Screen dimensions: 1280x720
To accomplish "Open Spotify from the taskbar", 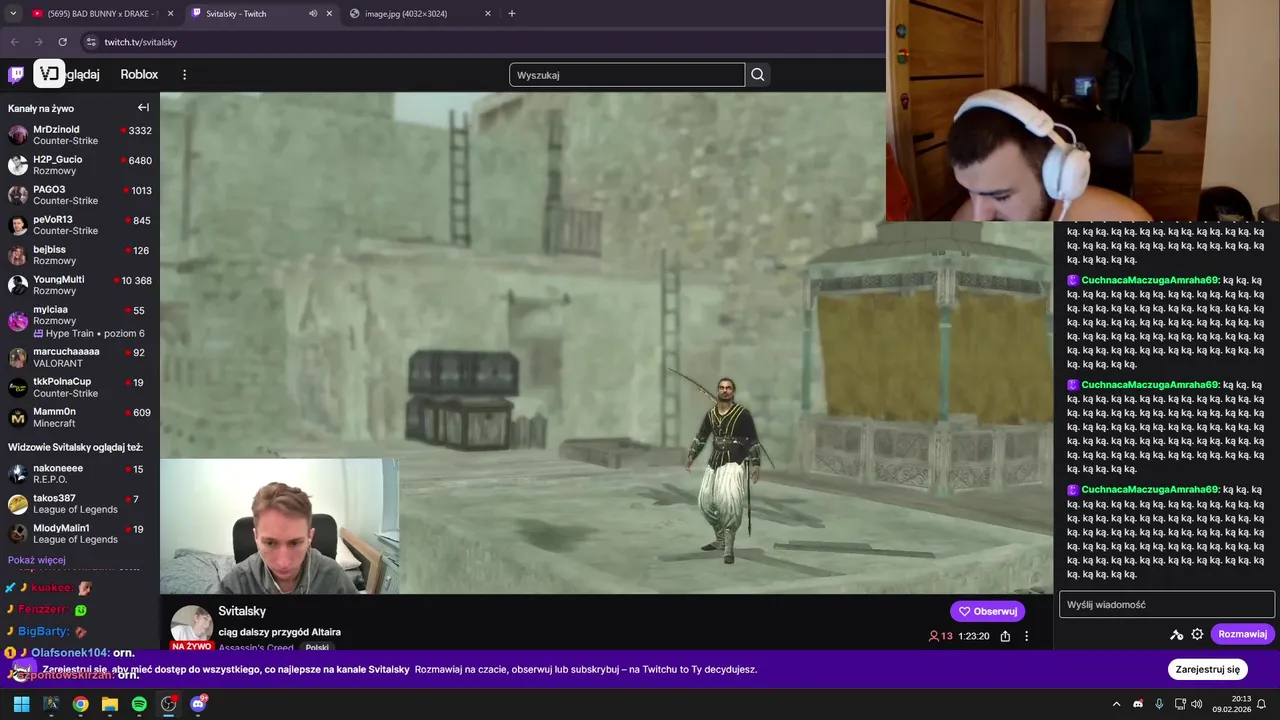I will (x=139, y=704).
